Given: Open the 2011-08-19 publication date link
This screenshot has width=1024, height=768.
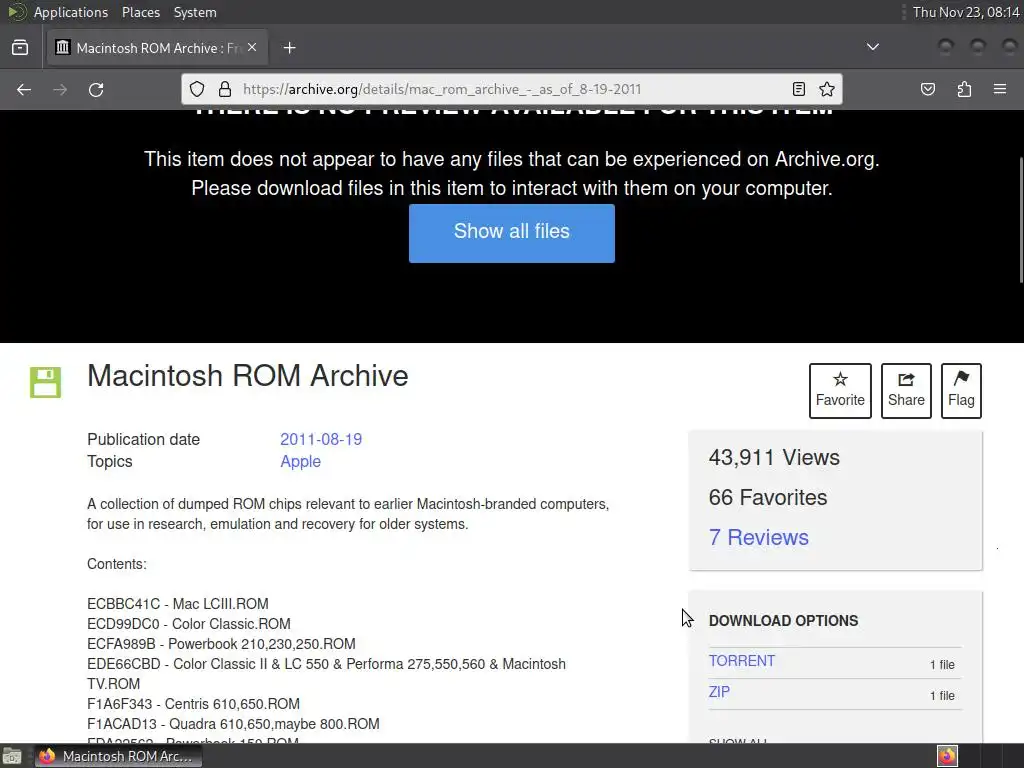Looking at the screenshot, I should click(321, 440).
